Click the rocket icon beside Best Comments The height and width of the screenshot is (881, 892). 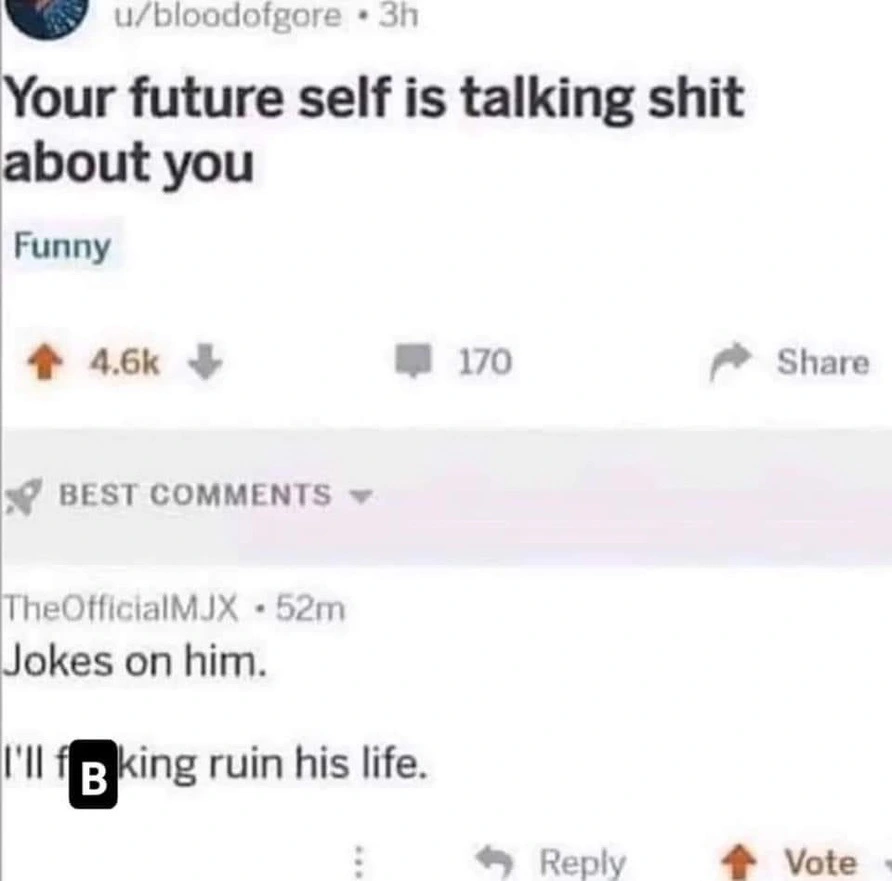click(24, 497)
